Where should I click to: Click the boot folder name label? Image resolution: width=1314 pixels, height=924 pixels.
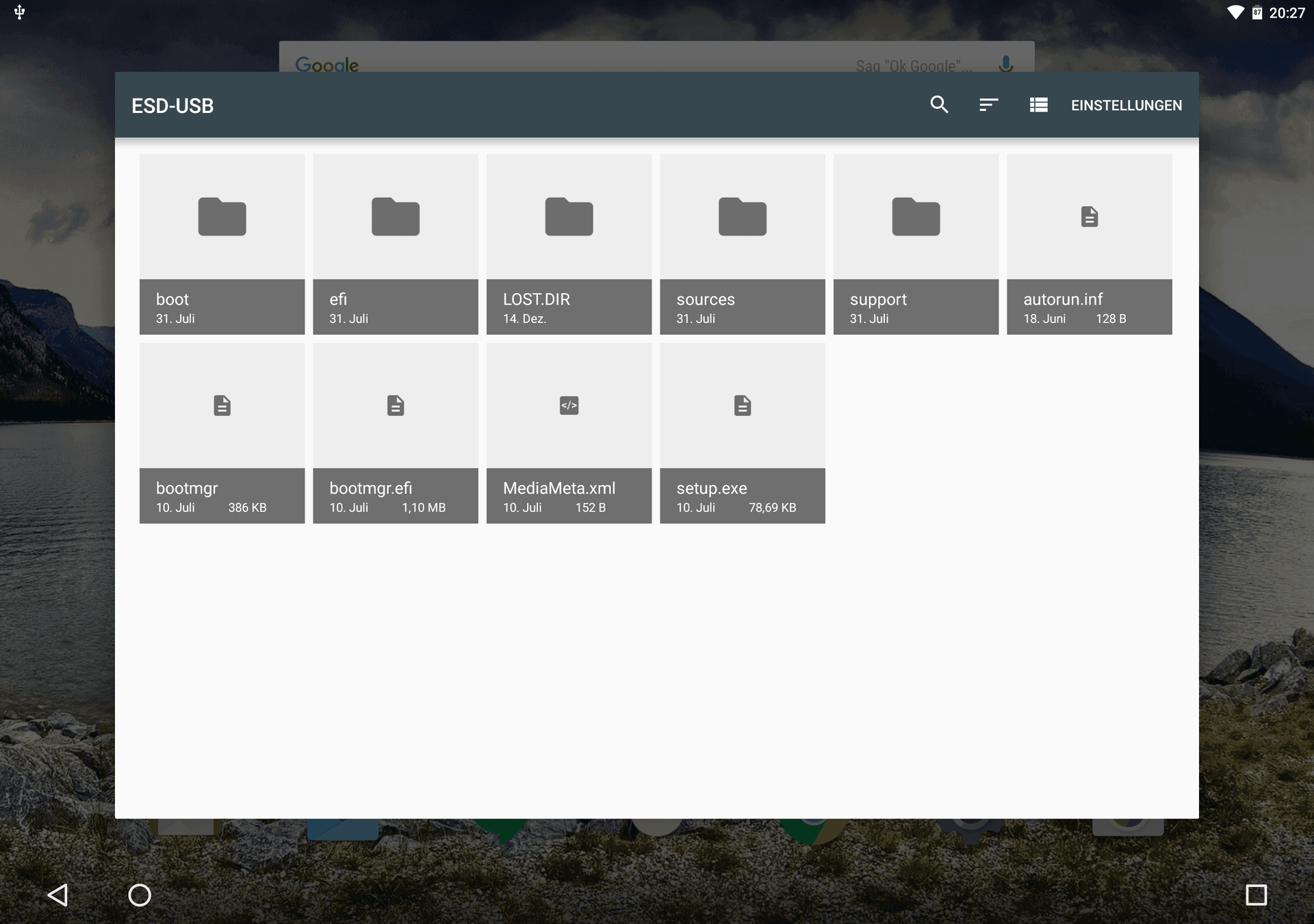[172, 299]
